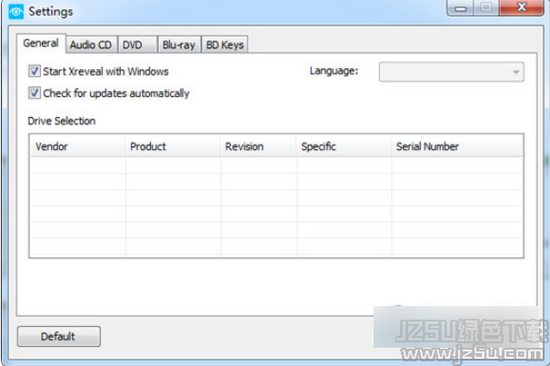550x366 pixels.
Task: Click the Language: label
Action: coord(334,71)
